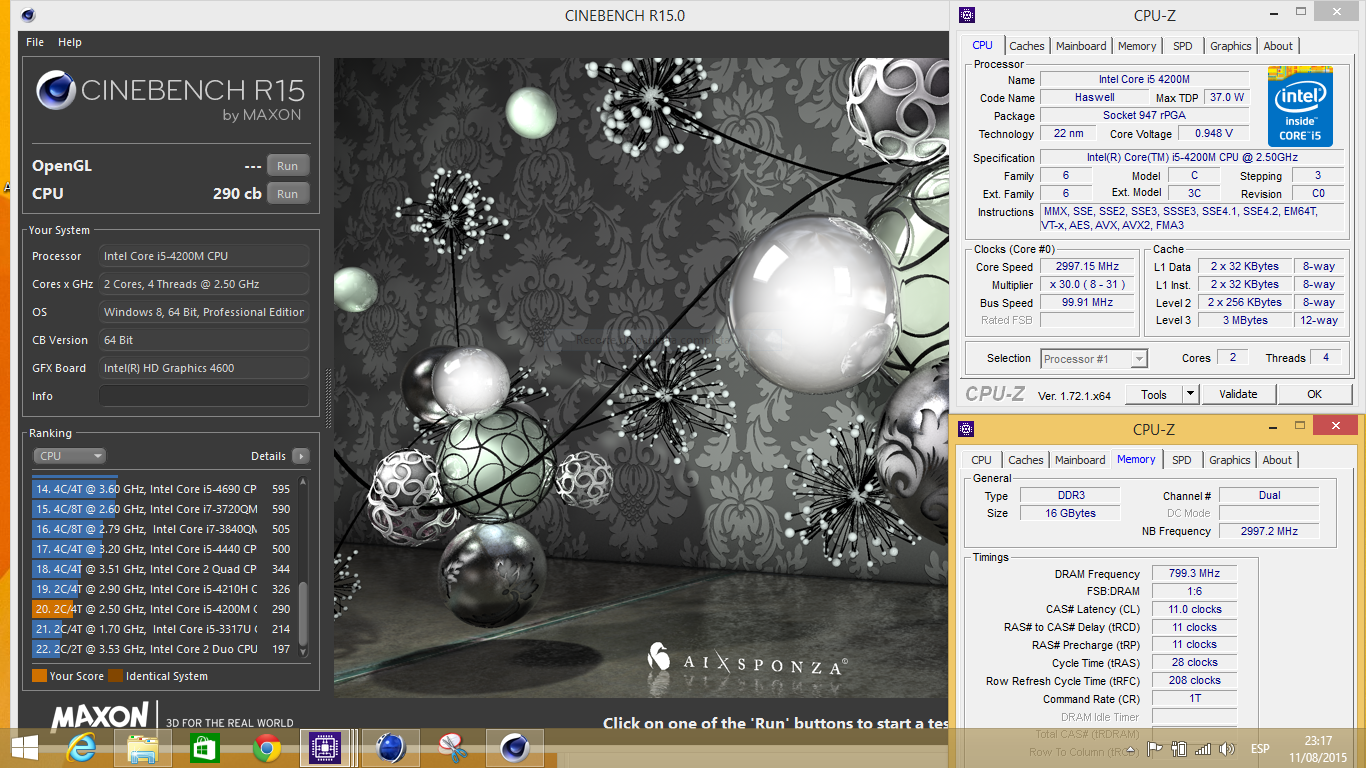Click the Tools button in CPU-Z
The width and height of the screenshot is (1366, 768).
point(1154,394)
